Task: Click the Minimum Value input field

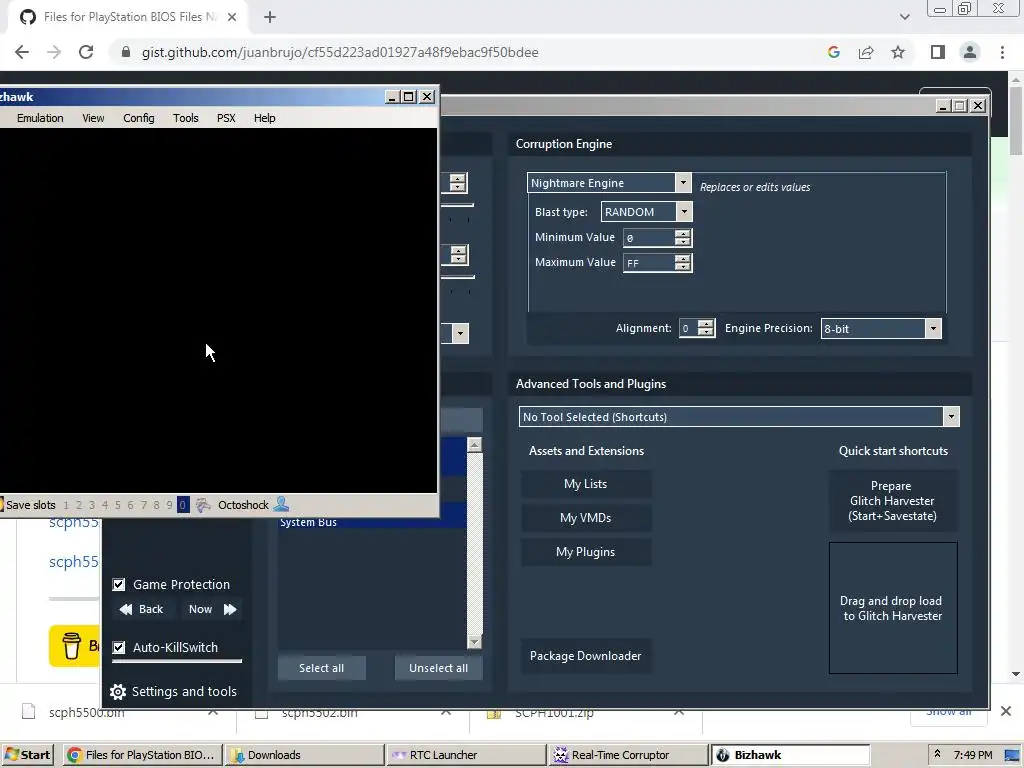Action: 649,238
